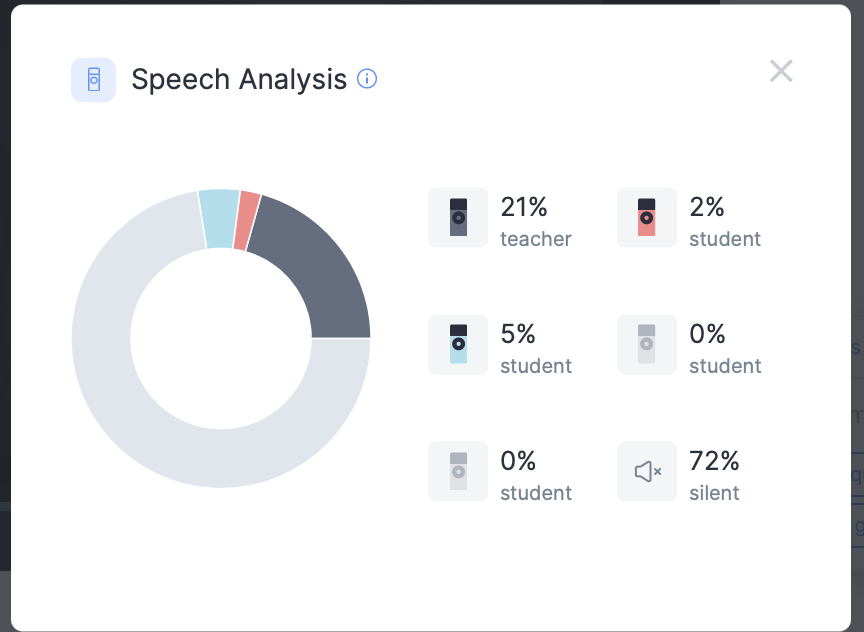Click the 72% silent label
Viewport: 864px width, 632px height.
714,476
